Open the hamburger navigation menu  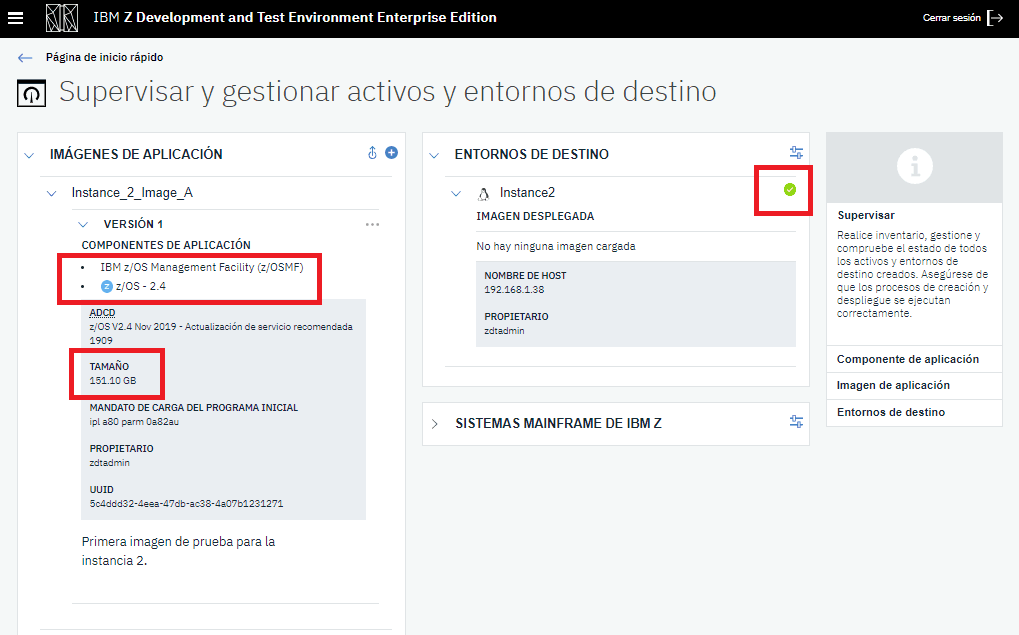pyautogui.click(x=16, y=18)
